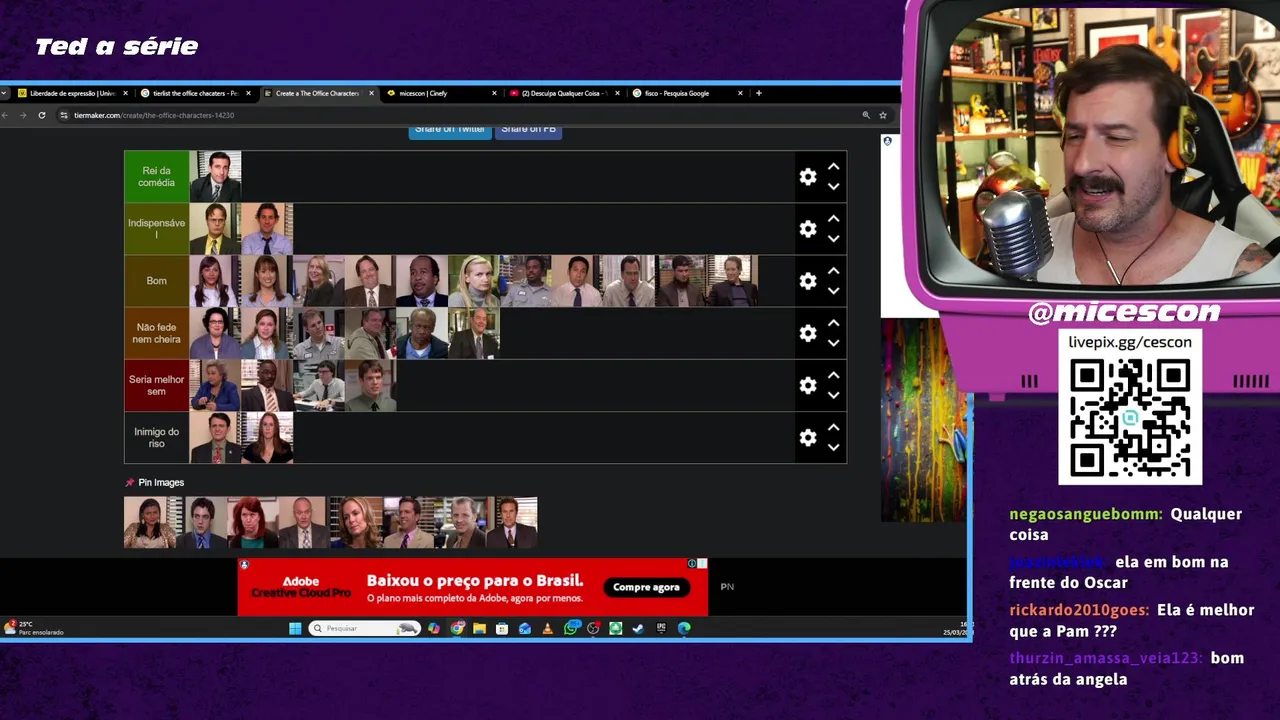Screen dimensions: 1280x720
Task: Click the Bom tier label
Action: point(157,281)
